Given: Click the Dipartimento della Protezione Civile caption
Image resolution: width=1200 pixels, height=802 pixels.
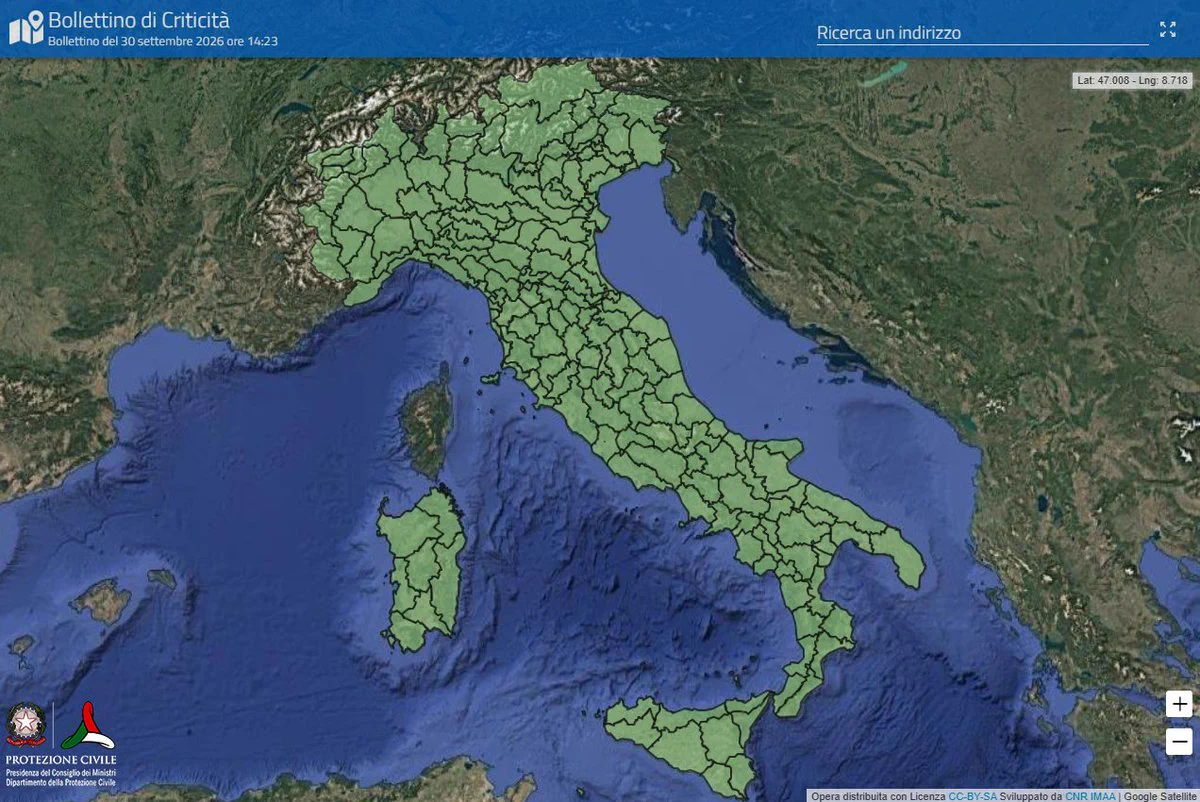Looking at the screenshot, I should pos(61,782).
